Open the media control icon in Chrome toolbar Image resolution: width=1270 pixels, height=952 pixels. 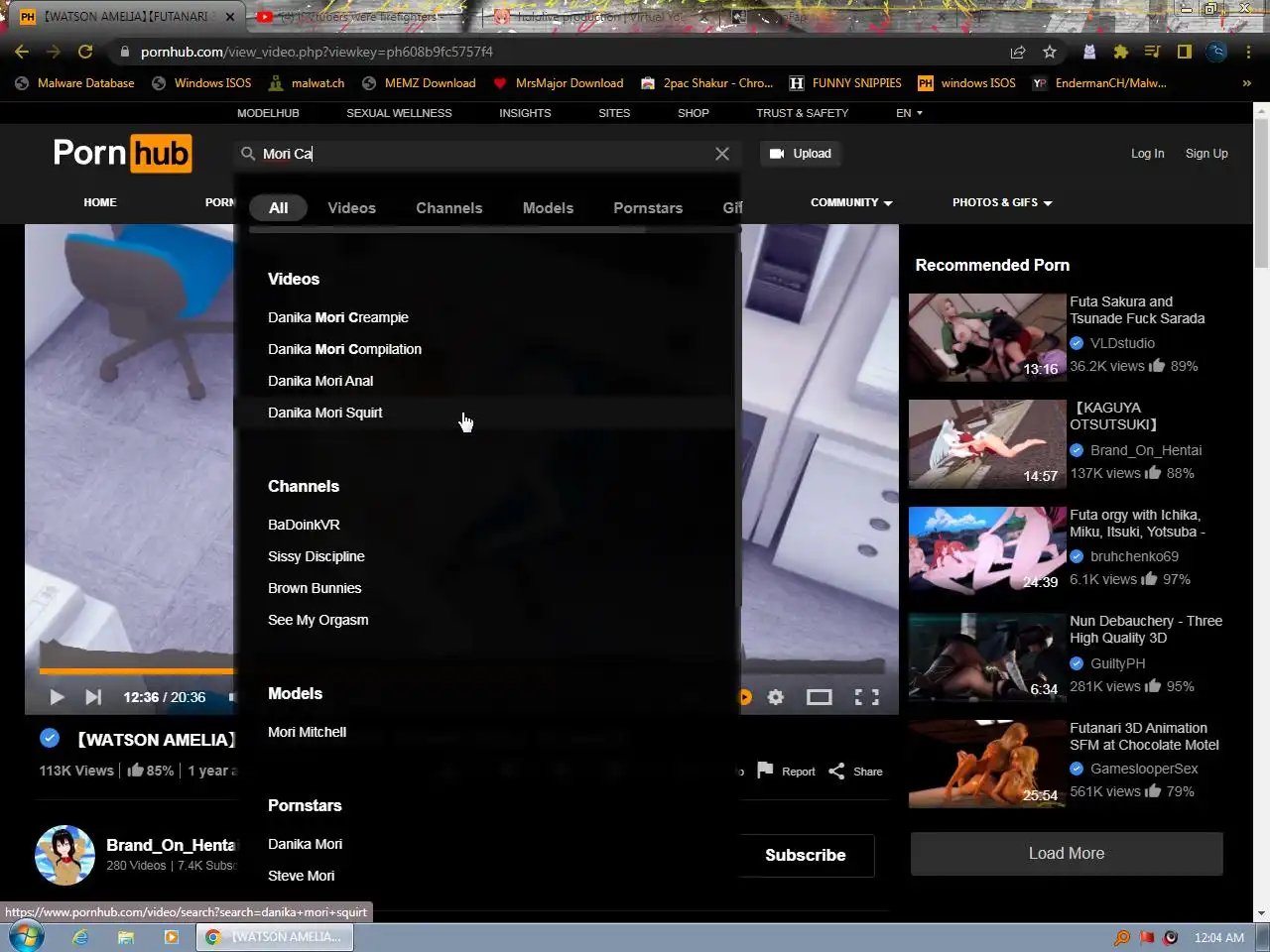coord(1152,52)
